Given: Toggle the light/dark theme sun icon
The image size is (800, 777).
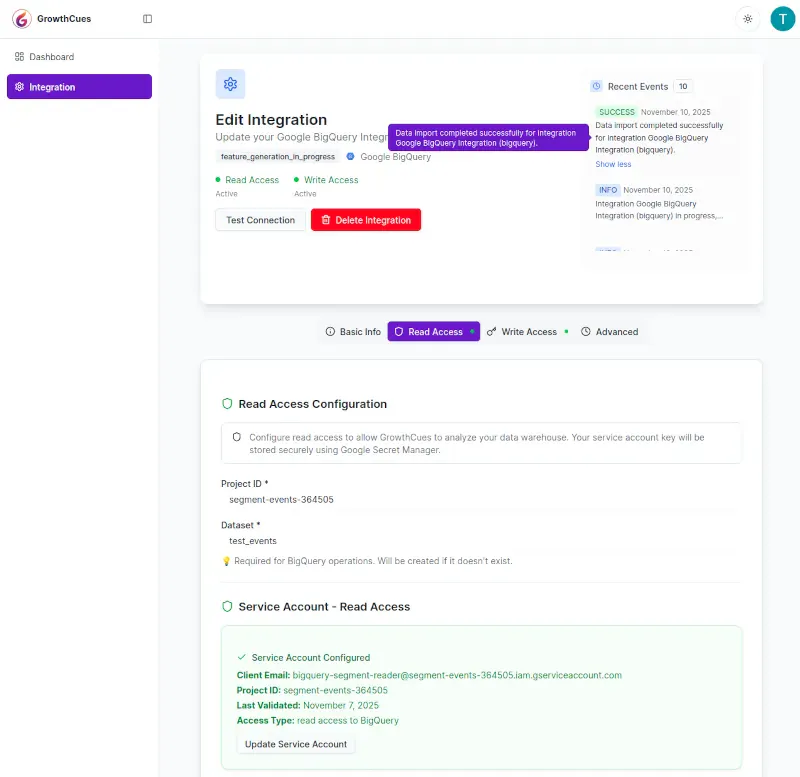Looking at the screenshot, I should point(747,19).
